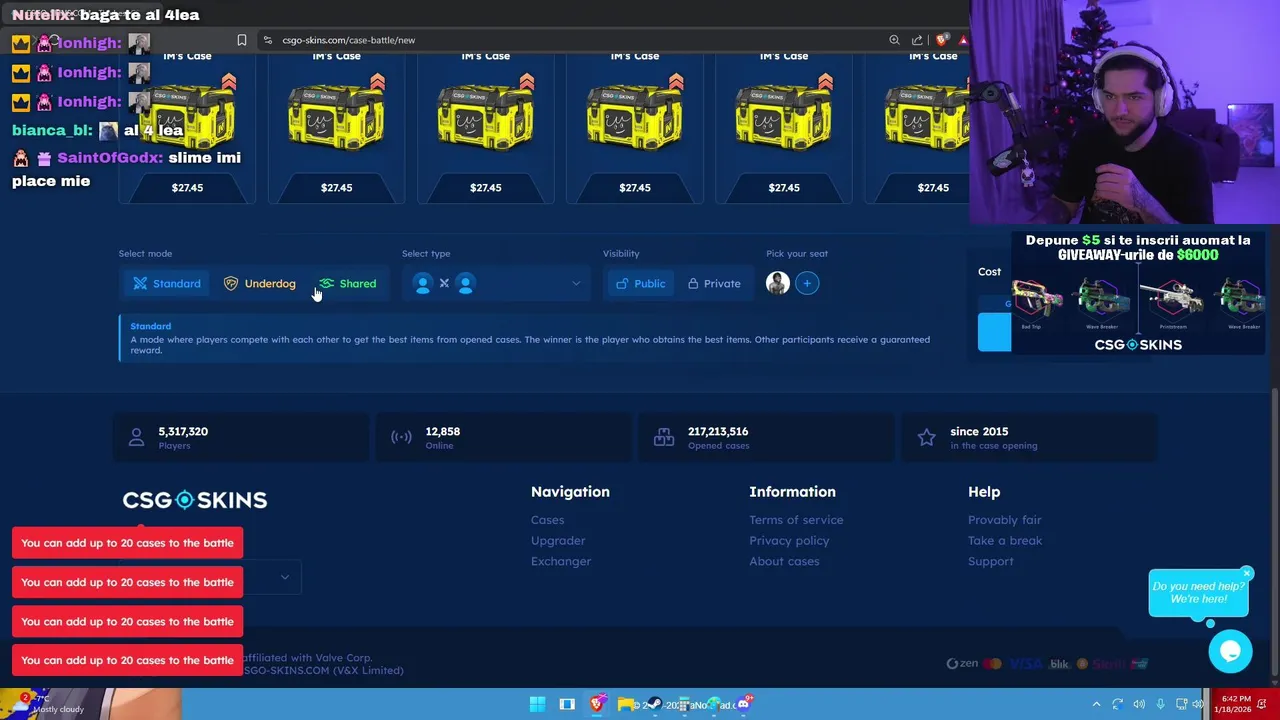Open the Select type dropdown arrow
The height and width of the screenshot is (720, 1280).
(576, 284)
